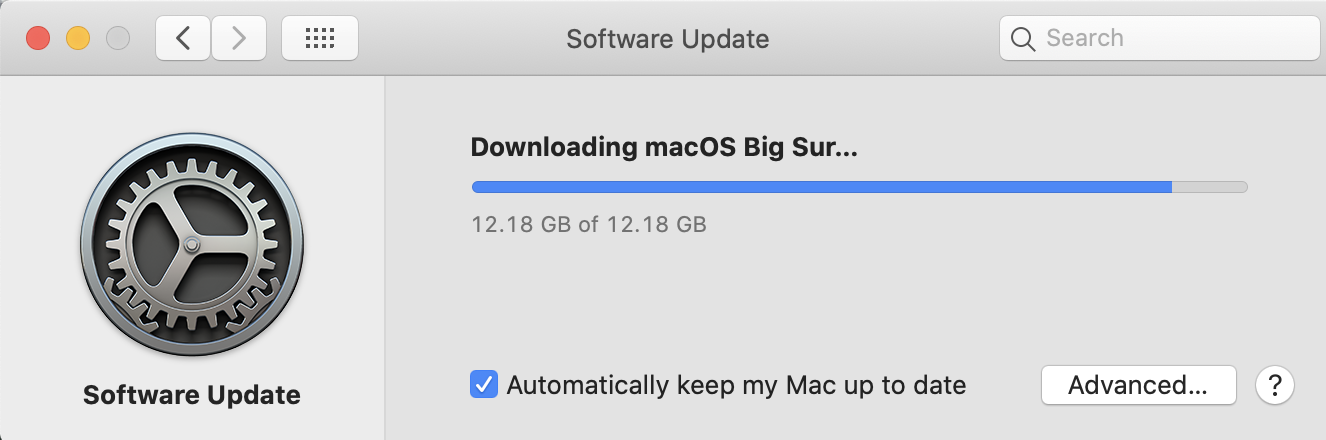The image size is (1326, 440).
Task: Click the blue filled part of the download bar
Action: (x=820, y=187)
